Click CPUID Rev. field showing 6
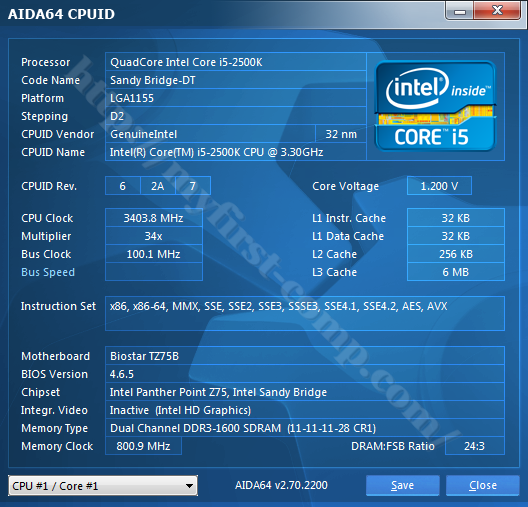 pyautogui.click(x=123, y=186)
